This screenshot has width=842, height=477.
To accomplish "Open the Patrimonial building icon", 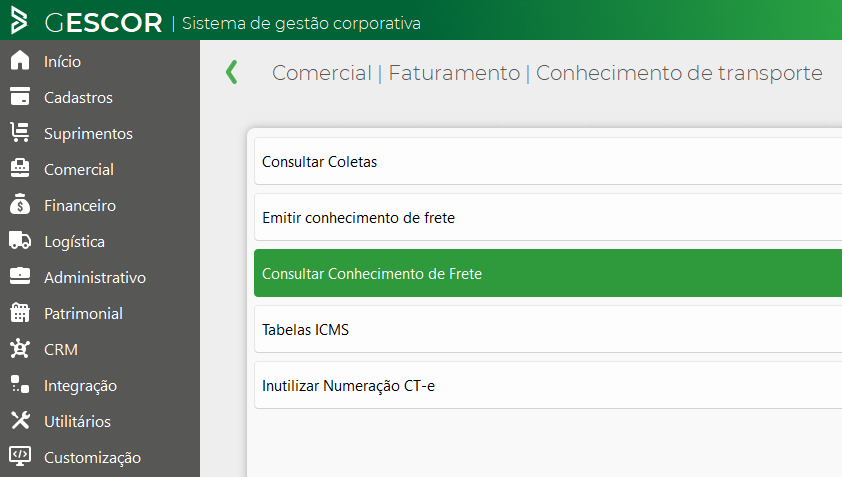I will pyautogui.click(x=20, y=312).
